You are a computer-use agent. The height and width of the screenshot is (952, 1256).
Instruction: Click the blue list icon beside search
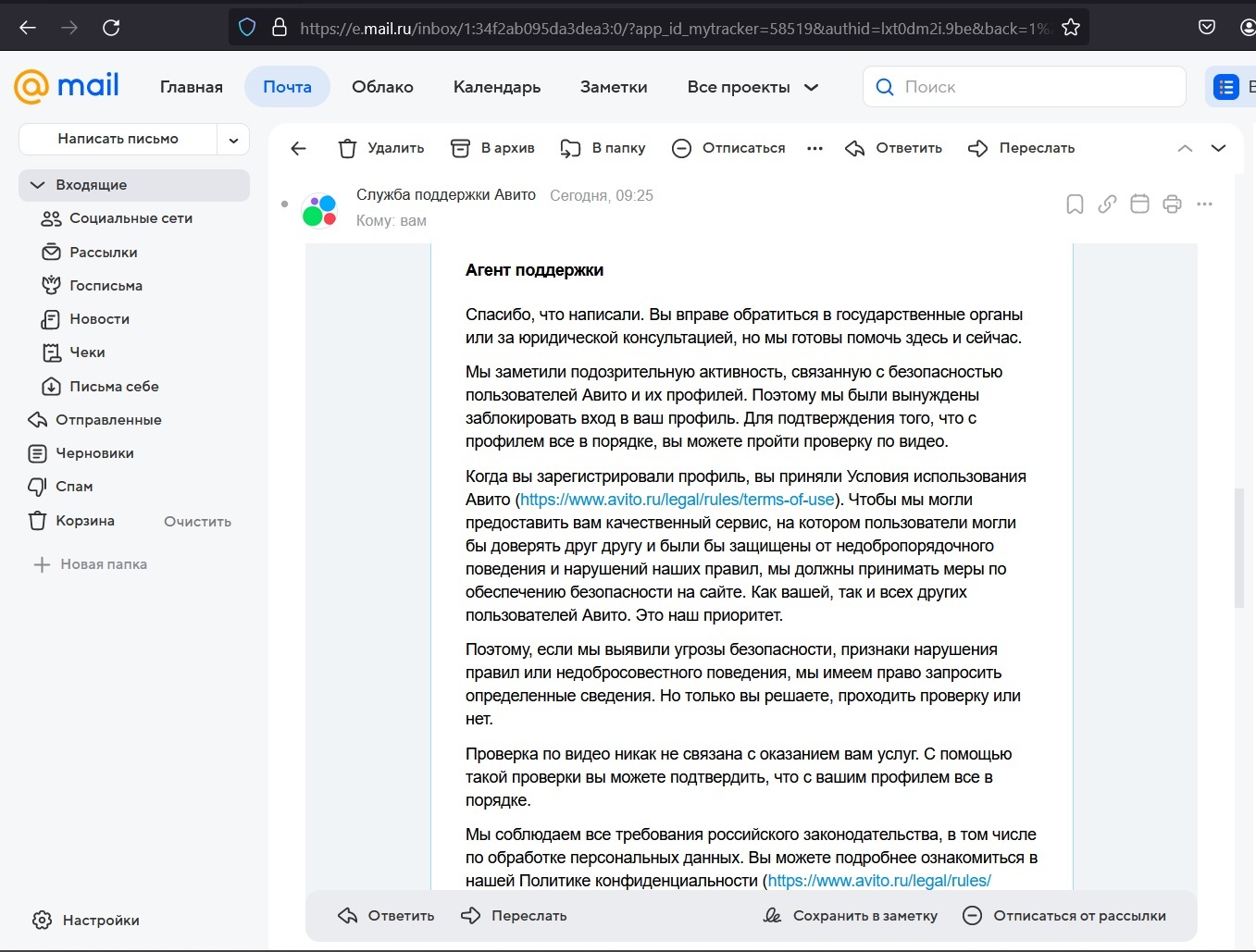pos(1226,87)
